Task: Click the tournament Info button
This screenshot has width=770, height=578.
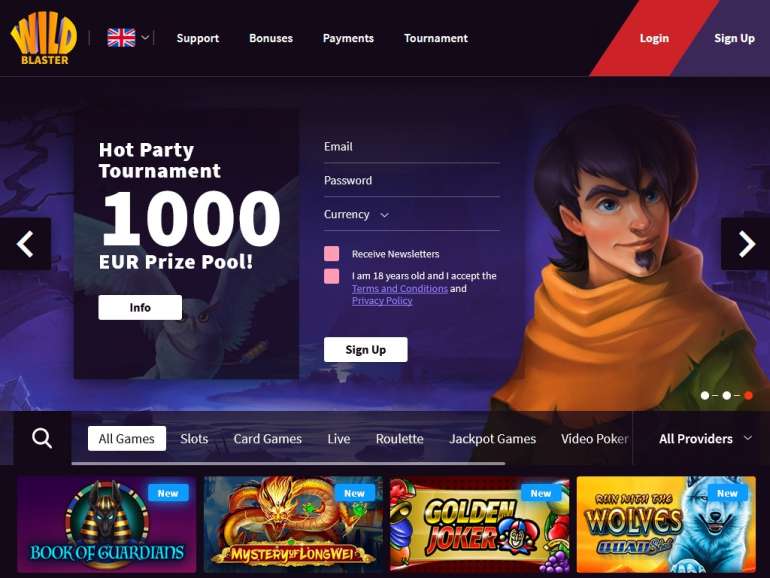Action: (140, 307)
